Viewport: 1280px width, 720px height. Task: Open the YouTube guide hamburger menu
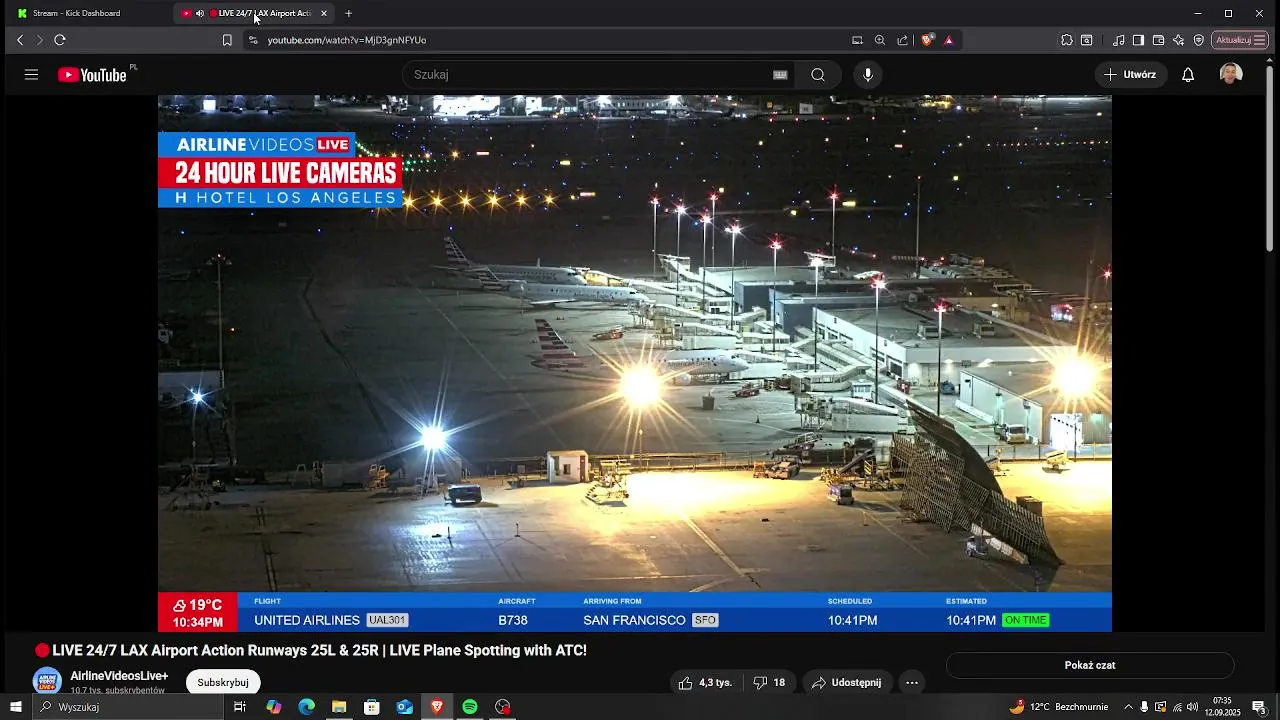(31, 75)
